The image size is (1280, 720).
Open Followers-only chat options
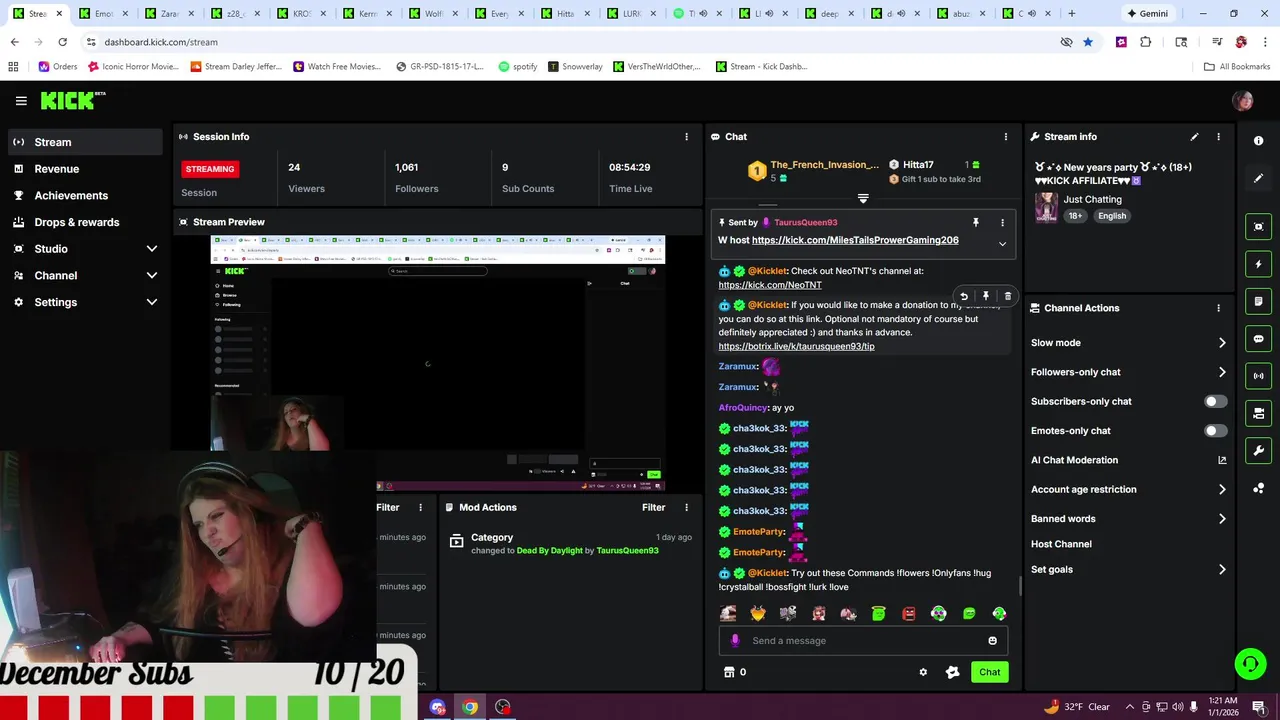coord(1128,372)
